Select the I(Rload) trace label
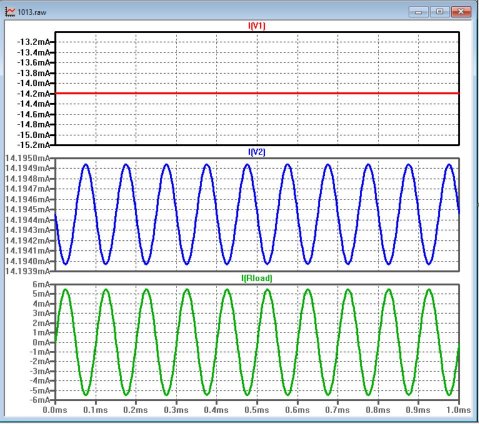 pyautogui.click(x=257, y=278)
